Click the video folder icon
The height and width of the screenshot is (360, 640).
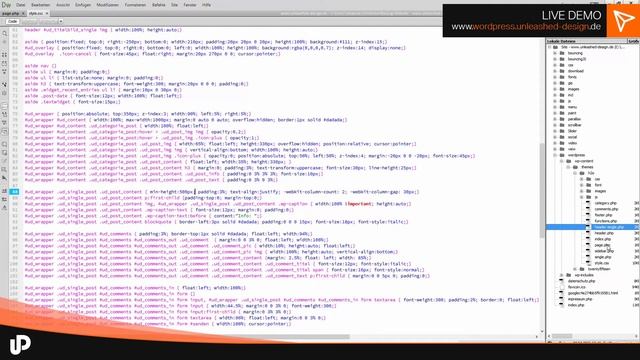[x=562, y=143]
